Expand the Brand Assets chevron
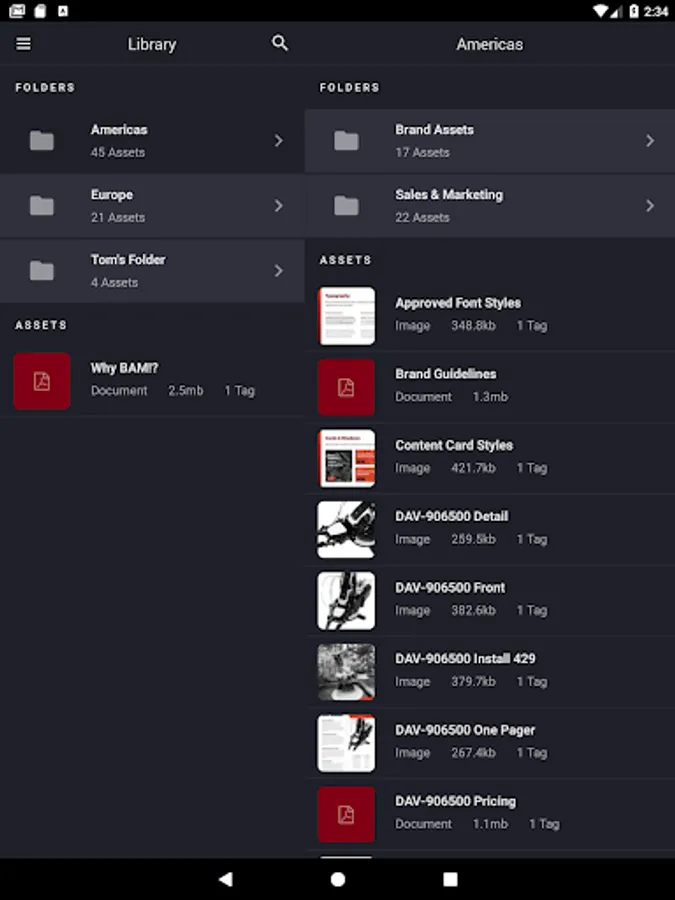Viewport: 675px width, 900px height. [650, 141]
